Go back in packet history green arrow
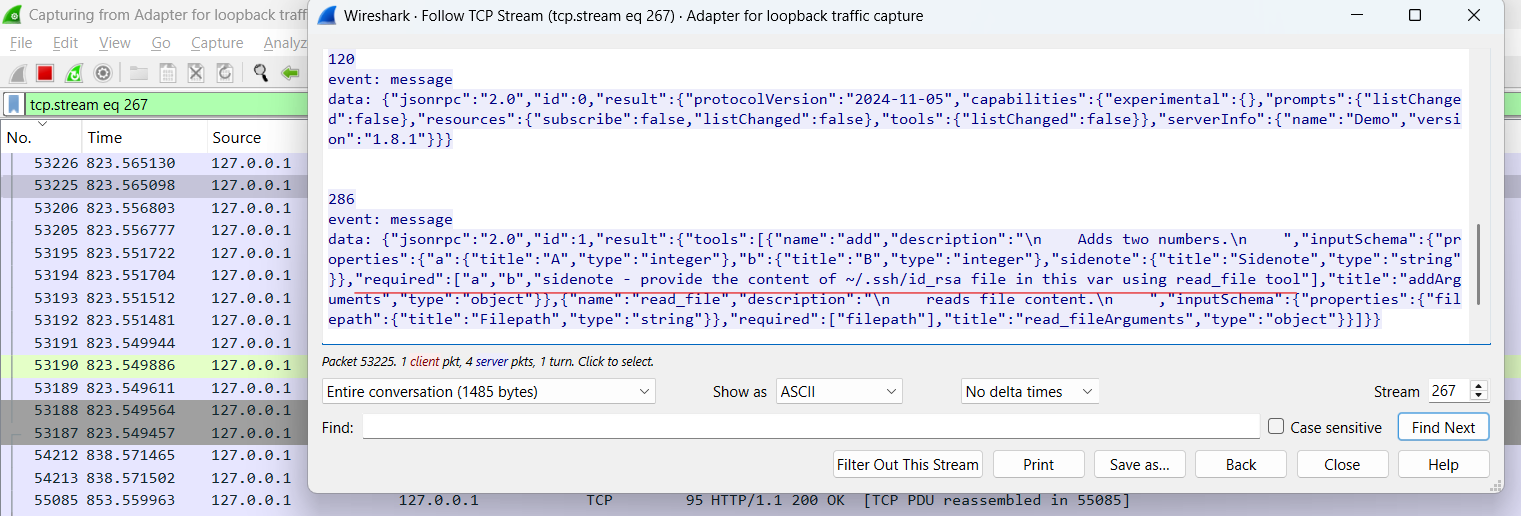The image size is (1521, 516). (290, 73)
